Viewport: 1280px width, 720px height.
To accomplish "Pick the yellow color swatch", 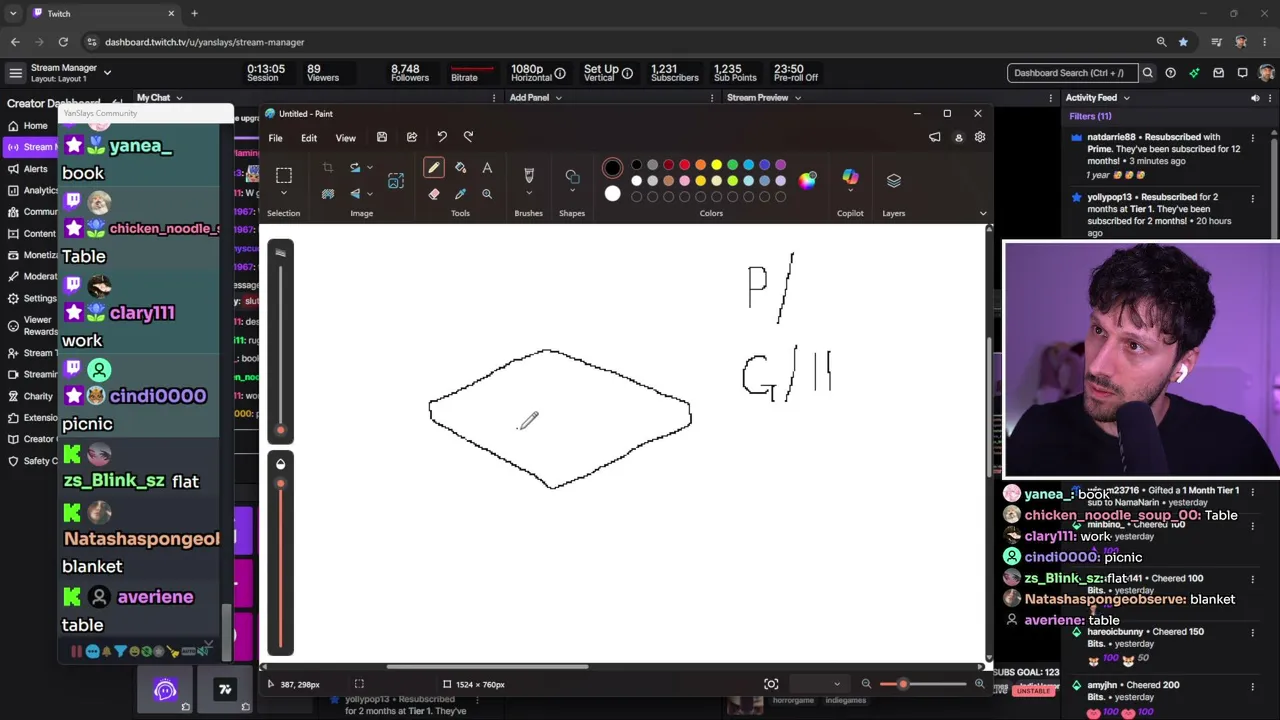I will click(x=716, y=165).
